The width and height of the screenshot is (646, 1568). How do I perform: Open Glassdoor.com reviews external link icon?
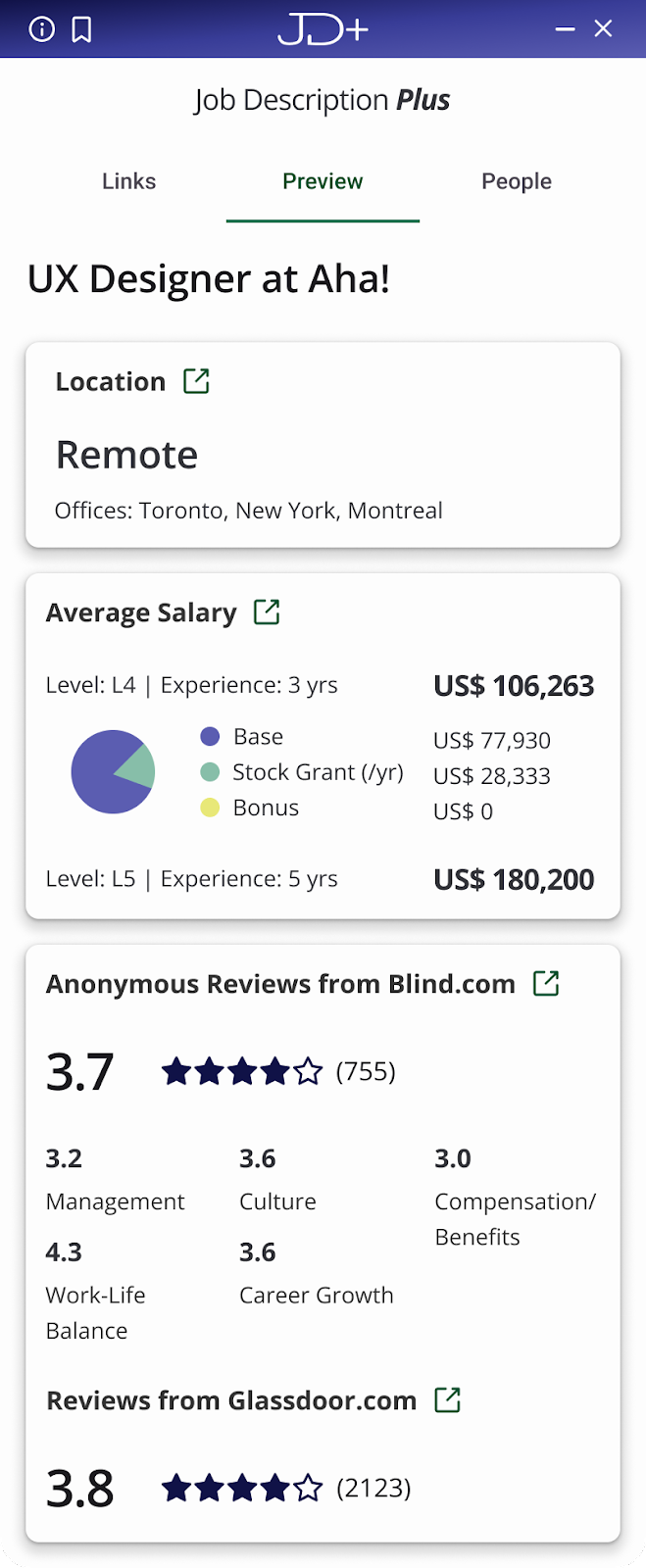(447, 1400)
